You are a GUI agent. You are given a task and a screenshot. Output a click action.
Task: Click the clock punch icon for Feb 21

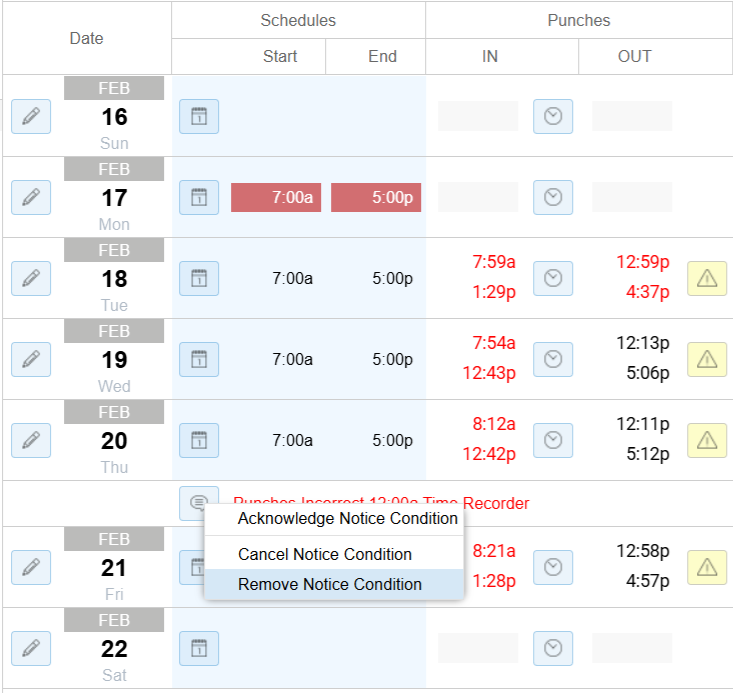[x=553, y=567]
